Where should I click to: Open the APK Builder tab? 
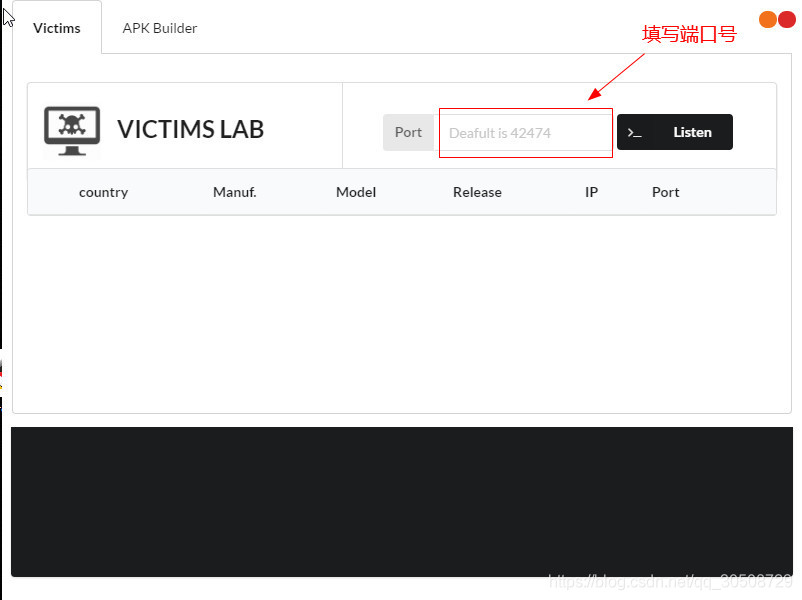point(160,28)
